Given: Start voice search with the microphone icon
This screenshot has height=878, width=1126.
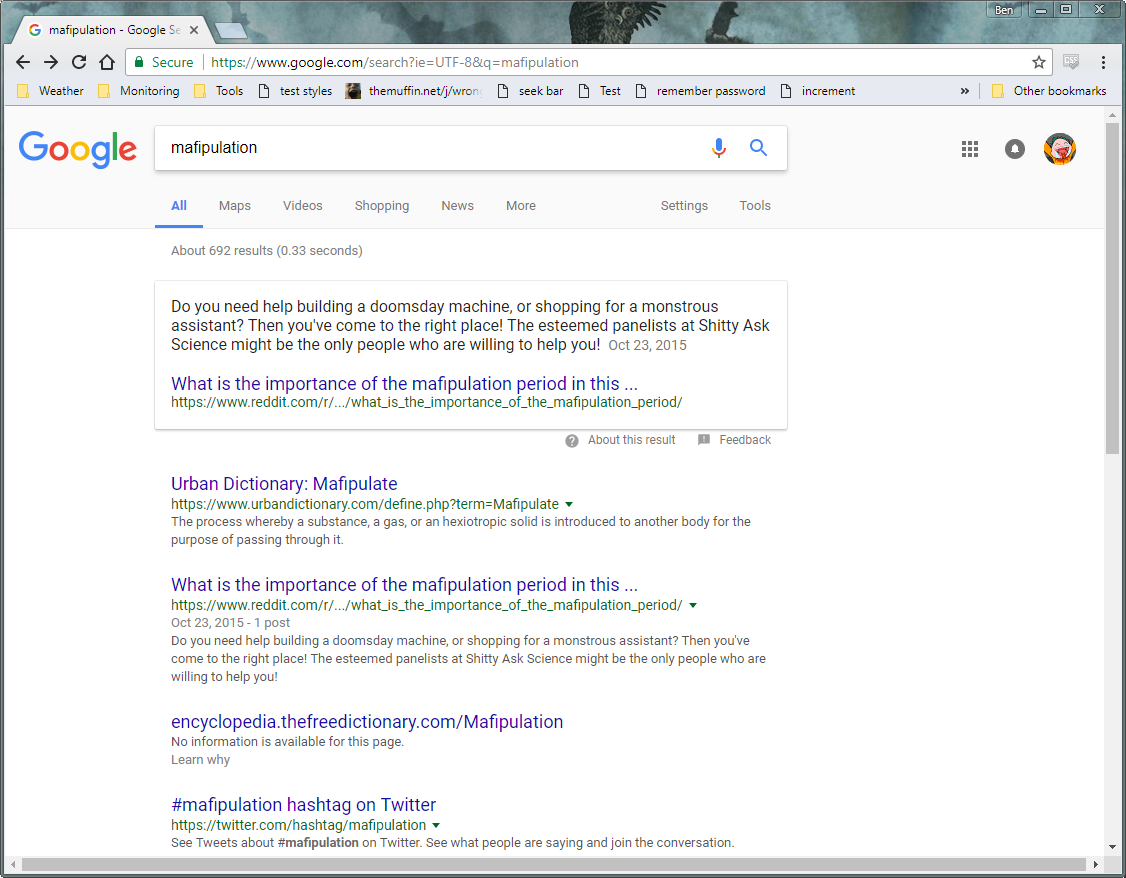Looking at the screenshot, I should click(x=719, y=148).
